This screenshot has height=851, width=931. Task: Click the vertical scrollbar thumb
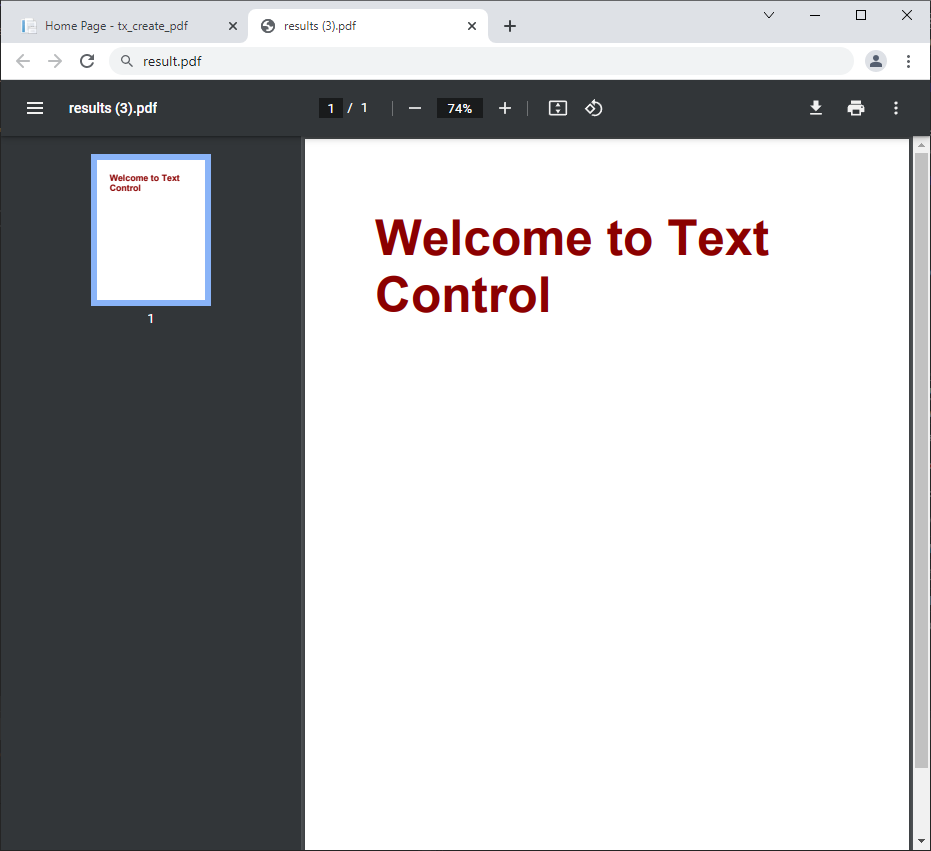(921, 460)
